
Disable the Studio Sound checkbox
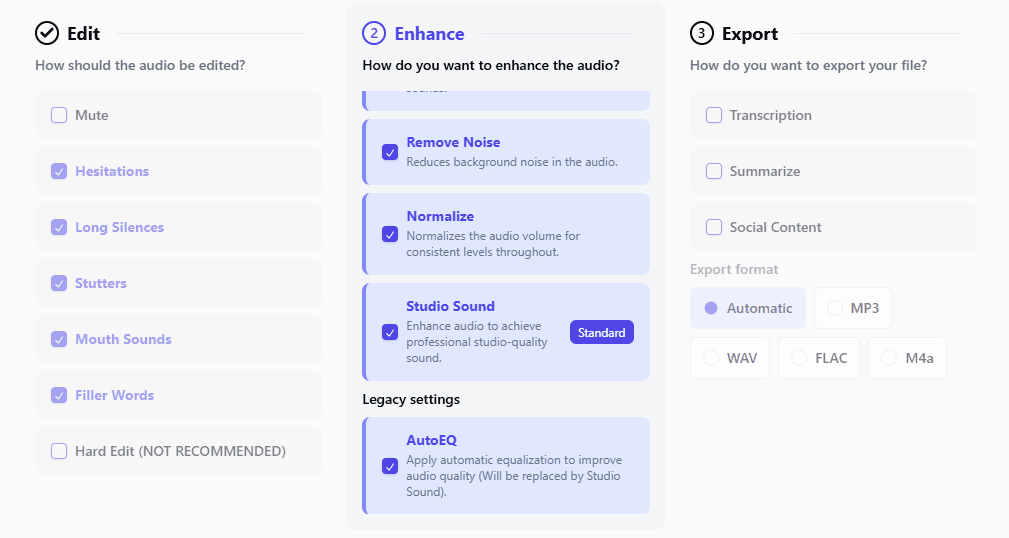pyautogui.click(x=390, y=332)
